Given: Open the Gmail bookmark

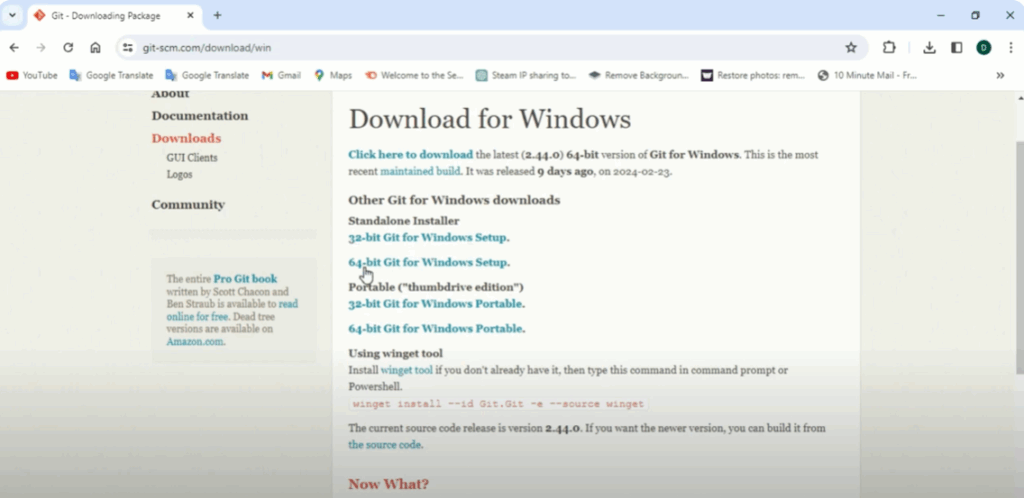Looking at the screenshot, I should click(281, 75).
